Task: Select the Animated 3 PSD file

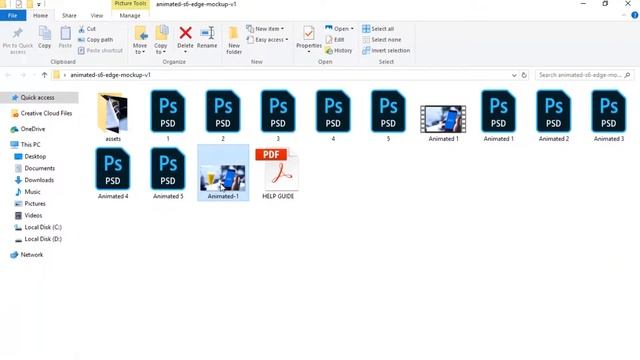Action: pos(609,116)
